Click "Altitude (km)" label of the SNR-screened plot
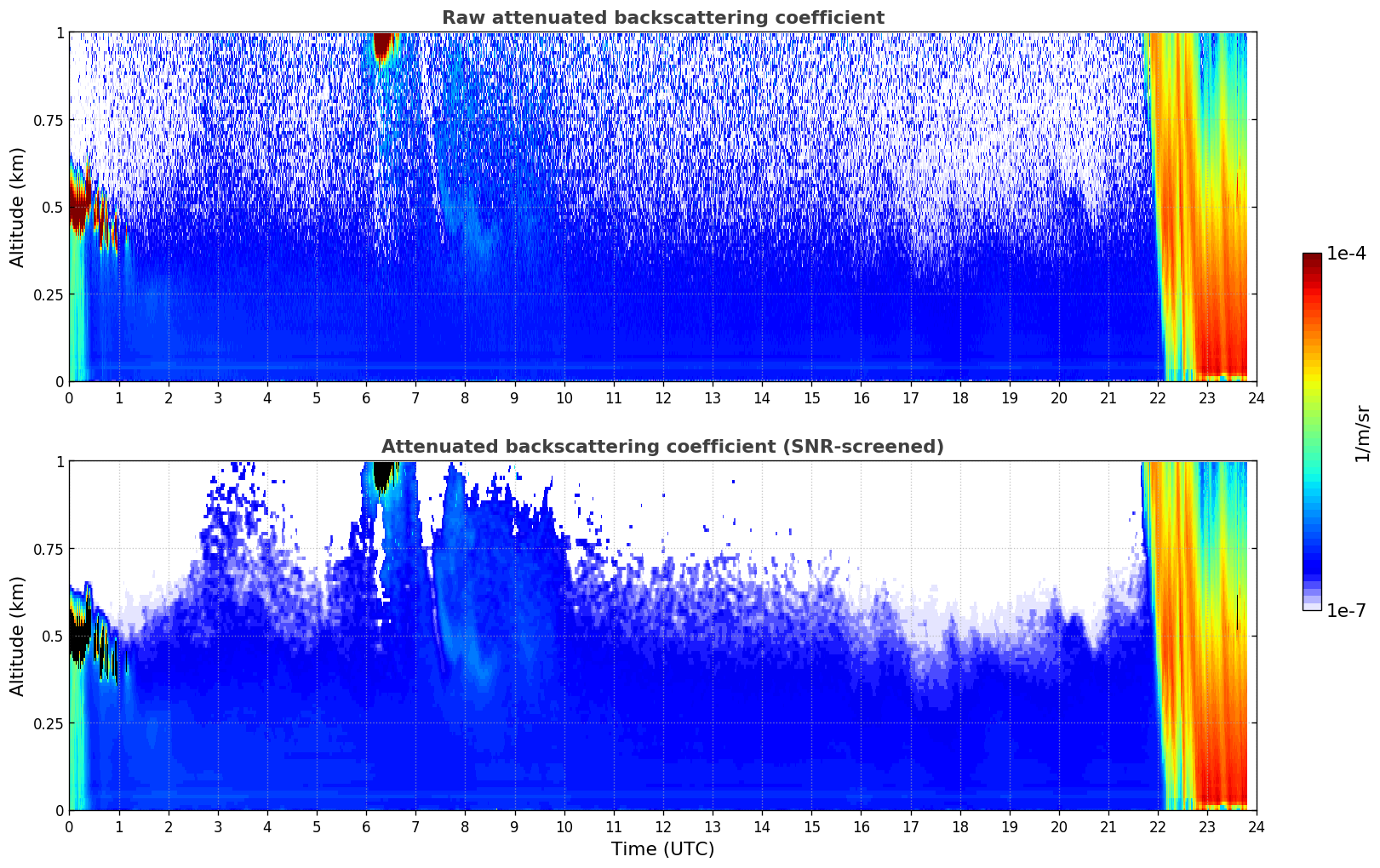This screenshot has width=1380, height=868. [x=18, y=636]
